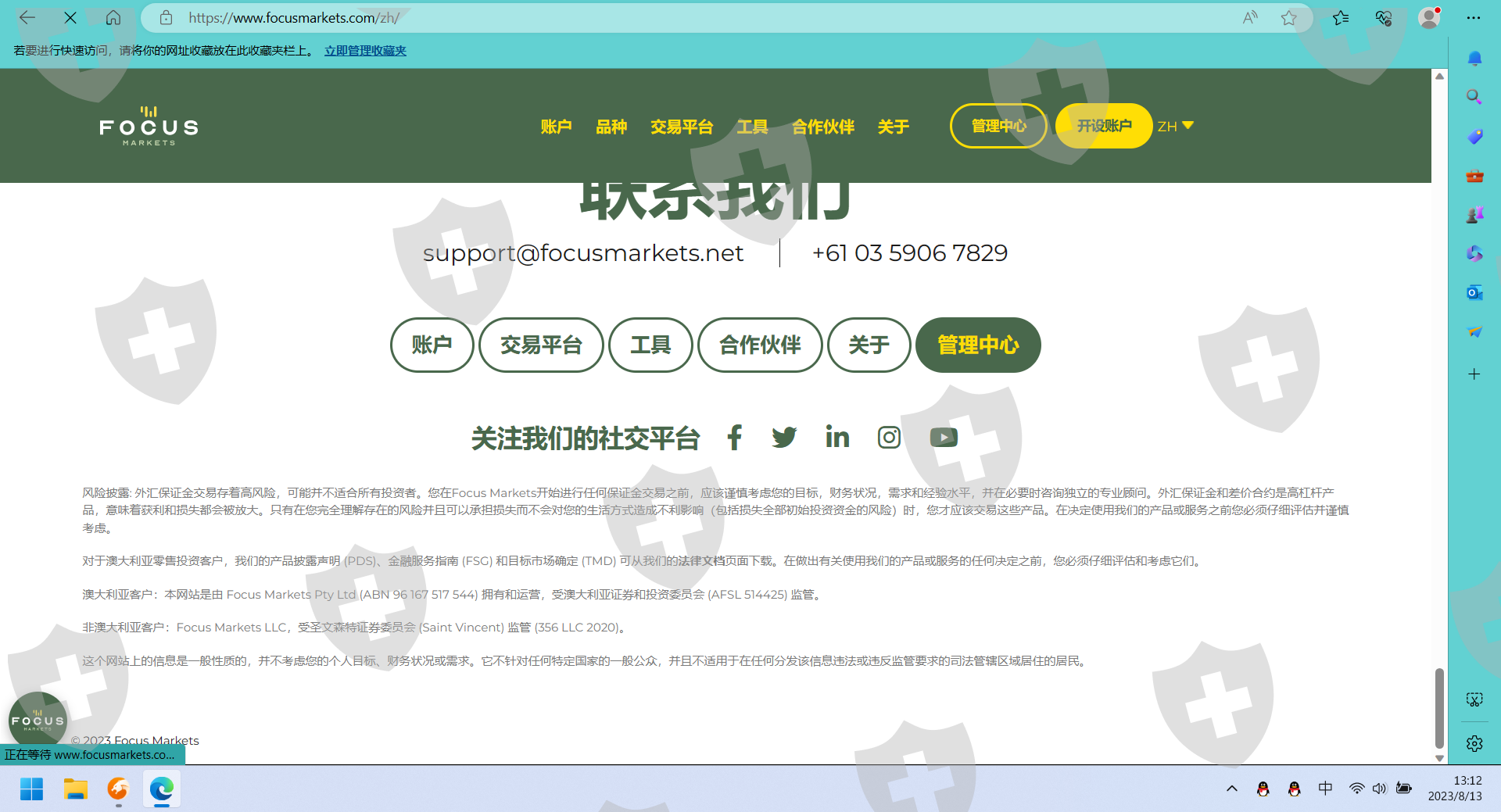
Task: Visit the Focus Markets YouTube channel
Action: pyautogui.click(x=944, y=438)
